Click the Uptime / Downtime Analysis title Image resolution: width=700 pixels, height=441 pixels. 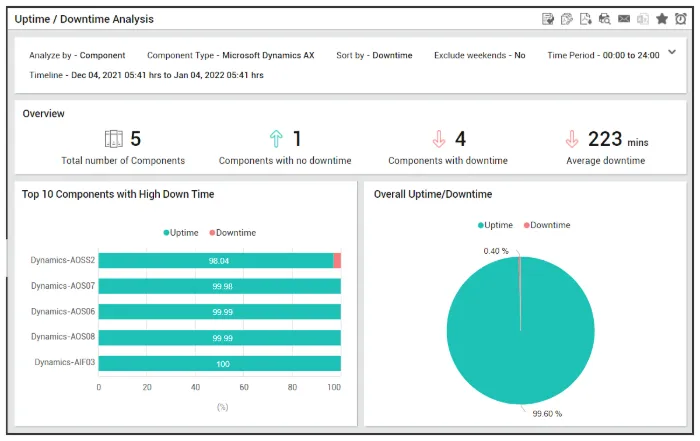84,19
